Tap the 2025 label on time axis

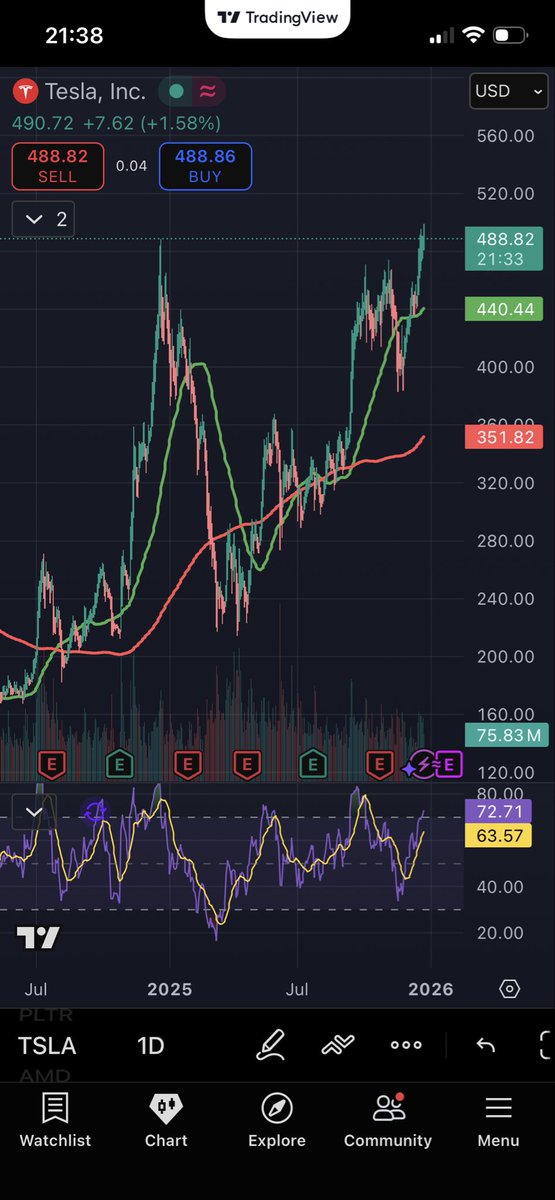(169, 990)
